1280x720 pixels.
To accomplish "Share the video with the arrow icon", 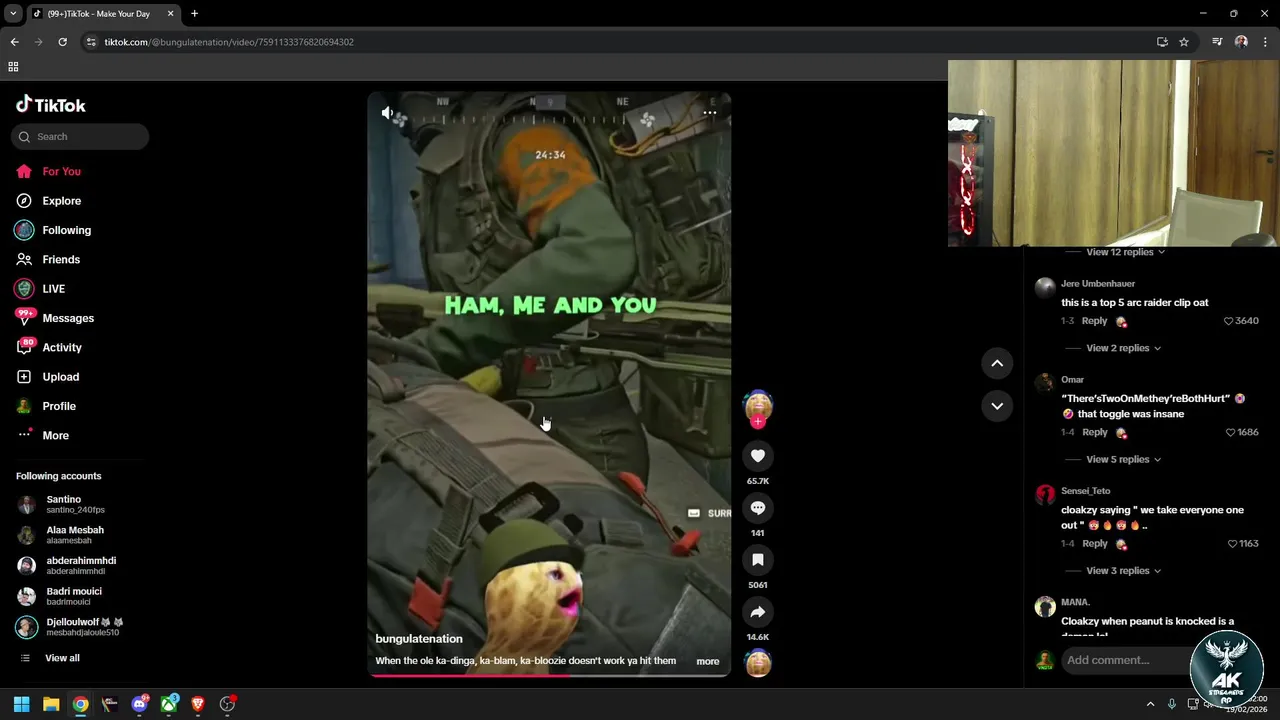I will click(758, 612).
